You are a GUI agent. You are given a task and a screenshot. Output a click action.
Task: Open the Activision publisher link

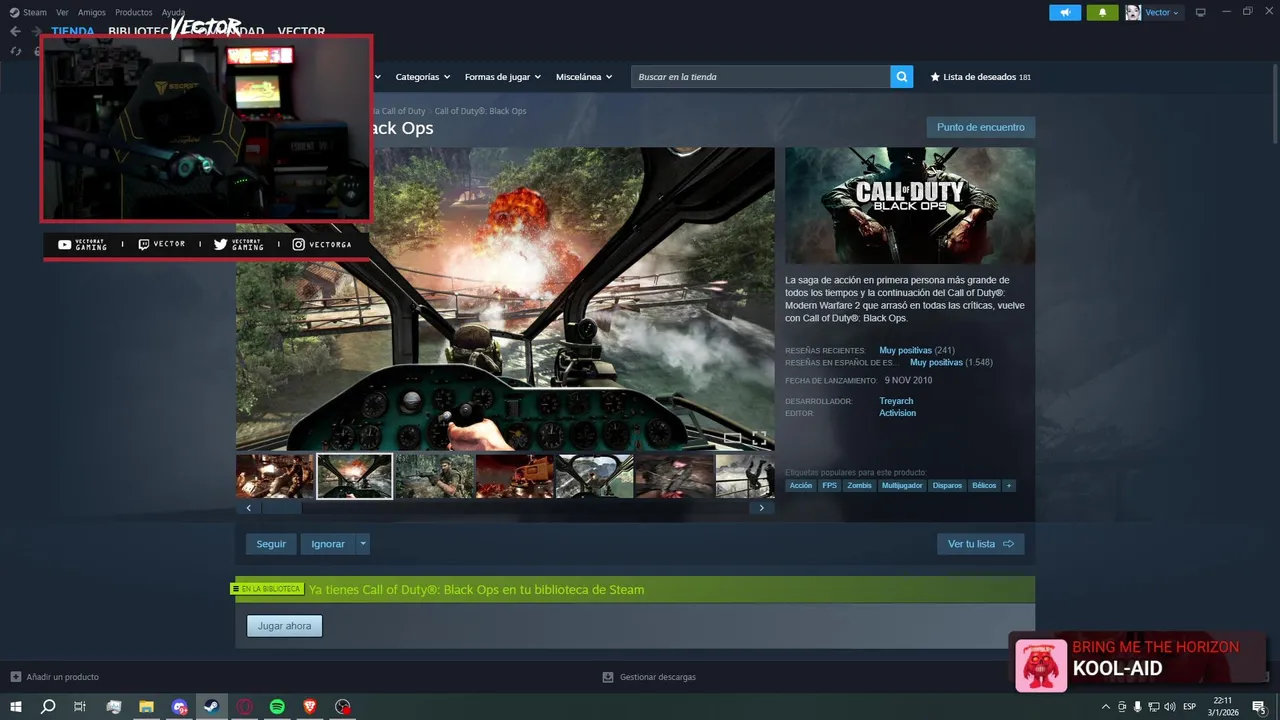(897, 413)
